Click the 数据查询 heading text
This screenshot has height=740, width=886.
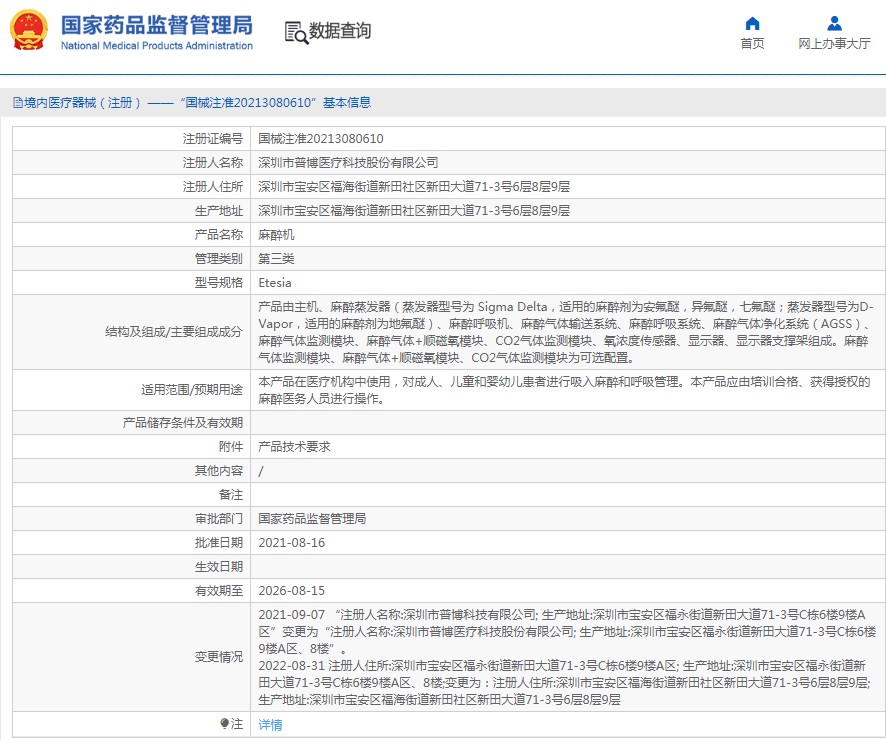pyautogui.click(x=340, y=31)
